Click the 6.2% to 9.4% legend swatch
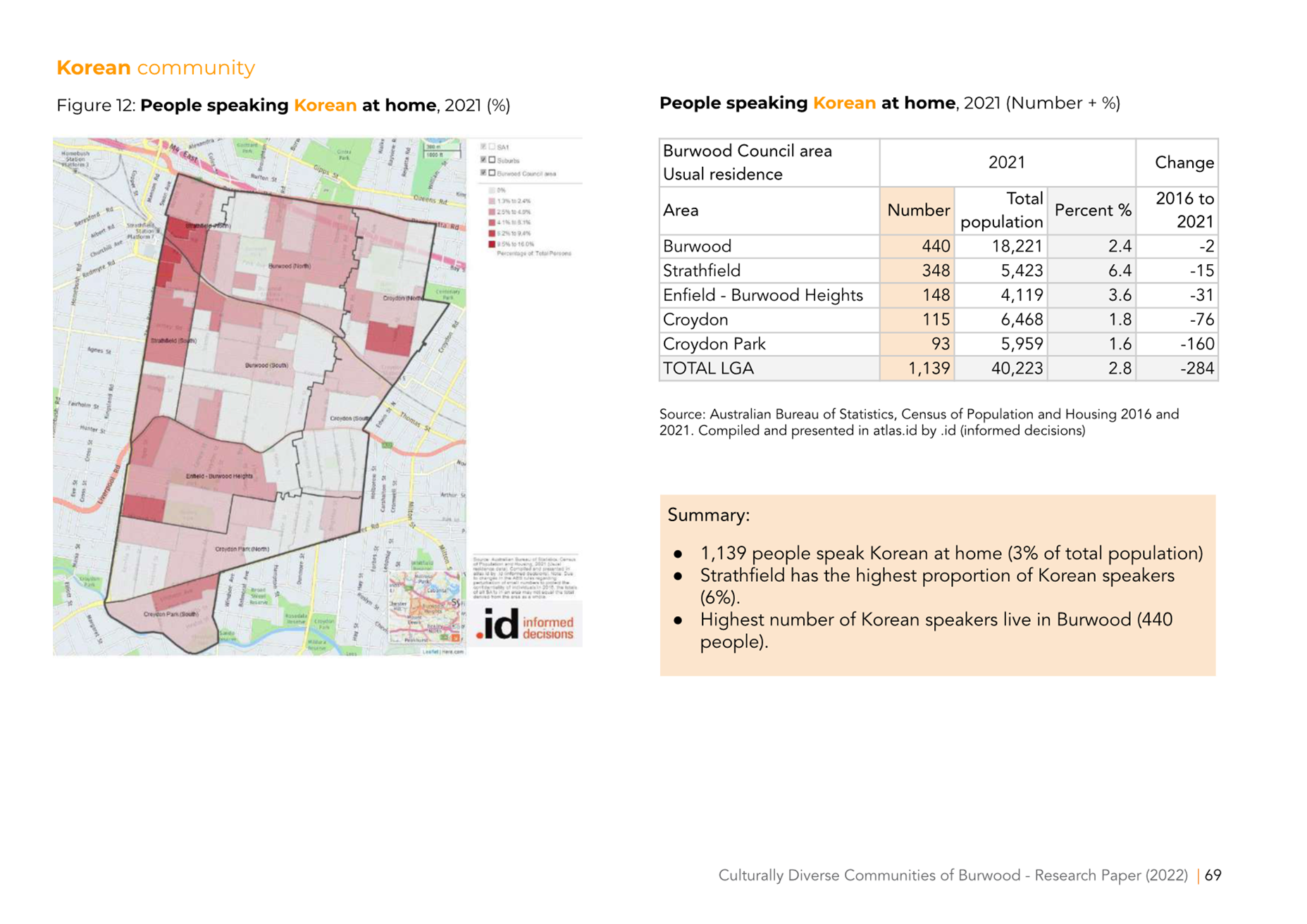 tap(492, 233)
